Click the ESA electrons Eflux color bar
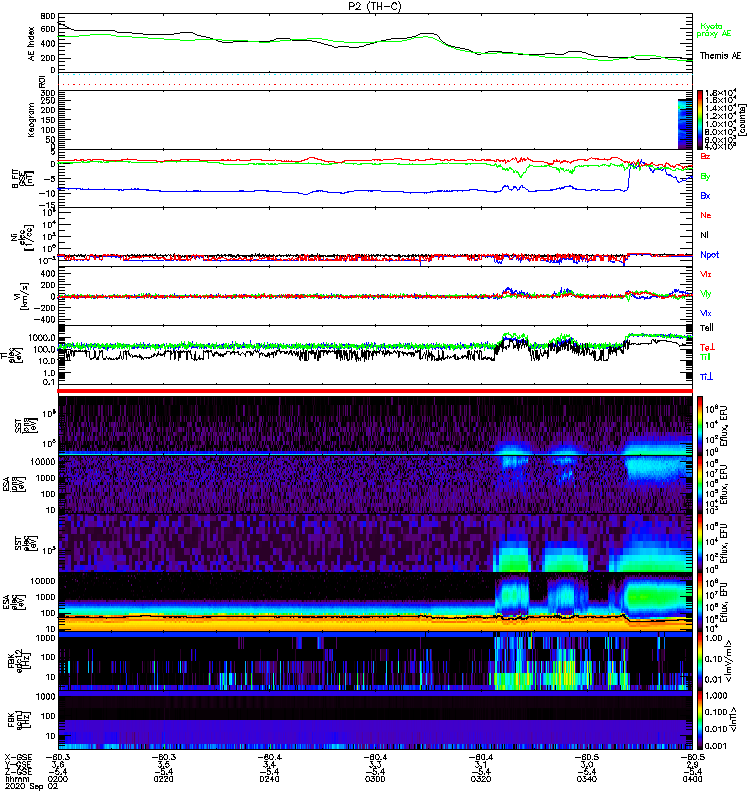The image size is (750, 800). point(700,602)
